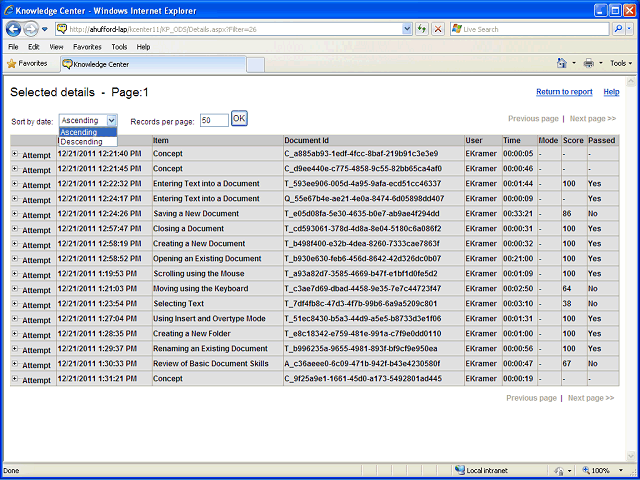Expand the Scrolling using the Mouse attempt

(x=15, y=273)
